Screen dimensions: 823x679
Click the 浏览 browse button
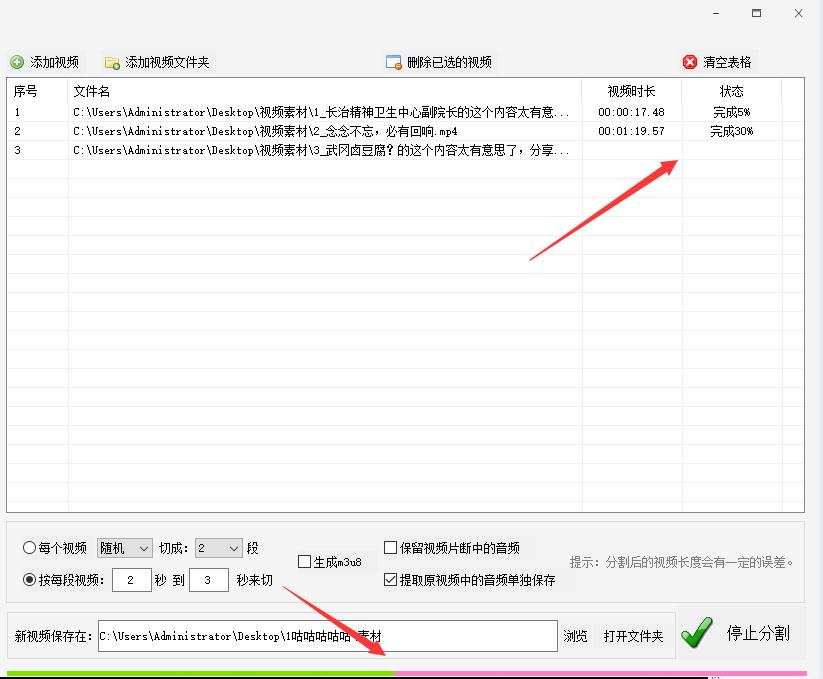[575, 635]
